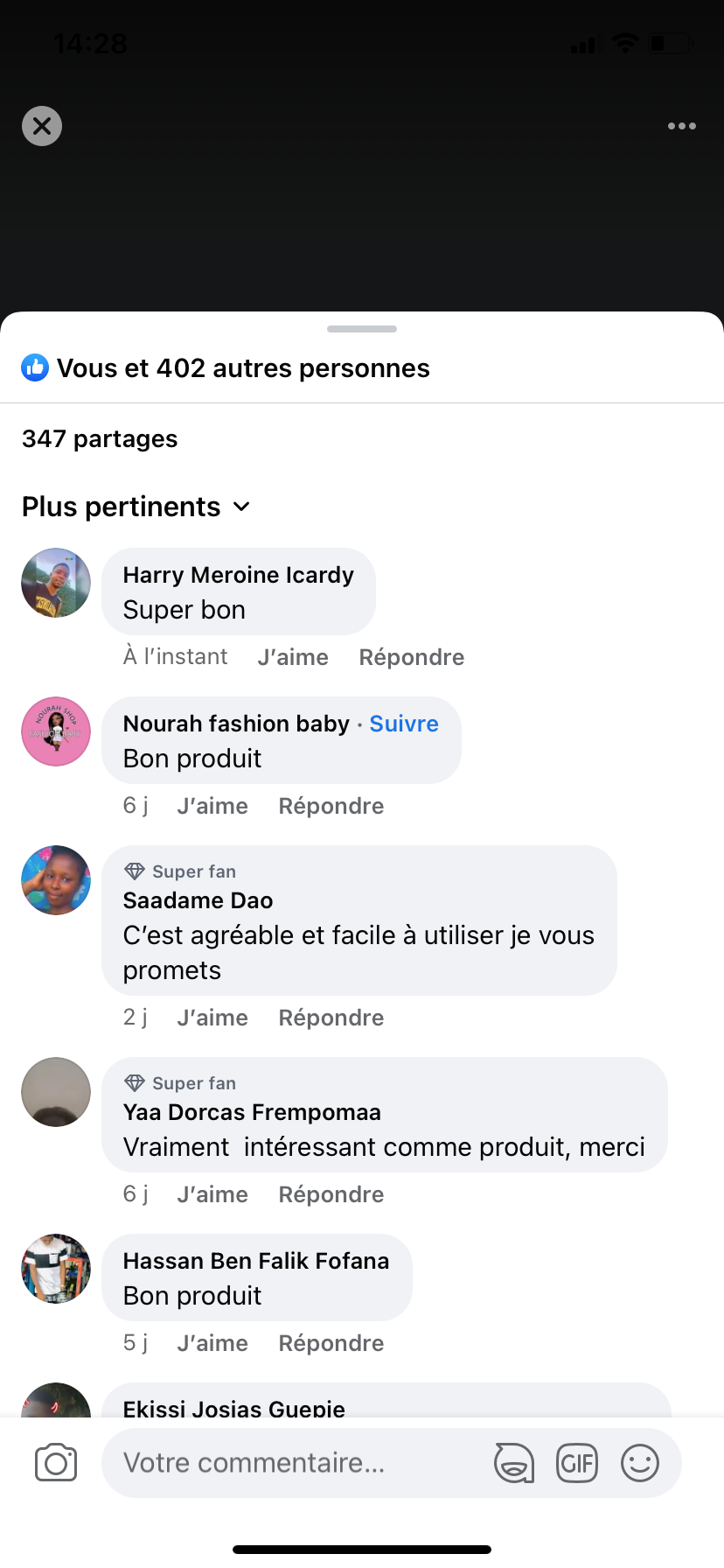The image size is (724, 1568).
Task: Like Harry Meroine Icardy's comment
Action: tap(293, 657)
